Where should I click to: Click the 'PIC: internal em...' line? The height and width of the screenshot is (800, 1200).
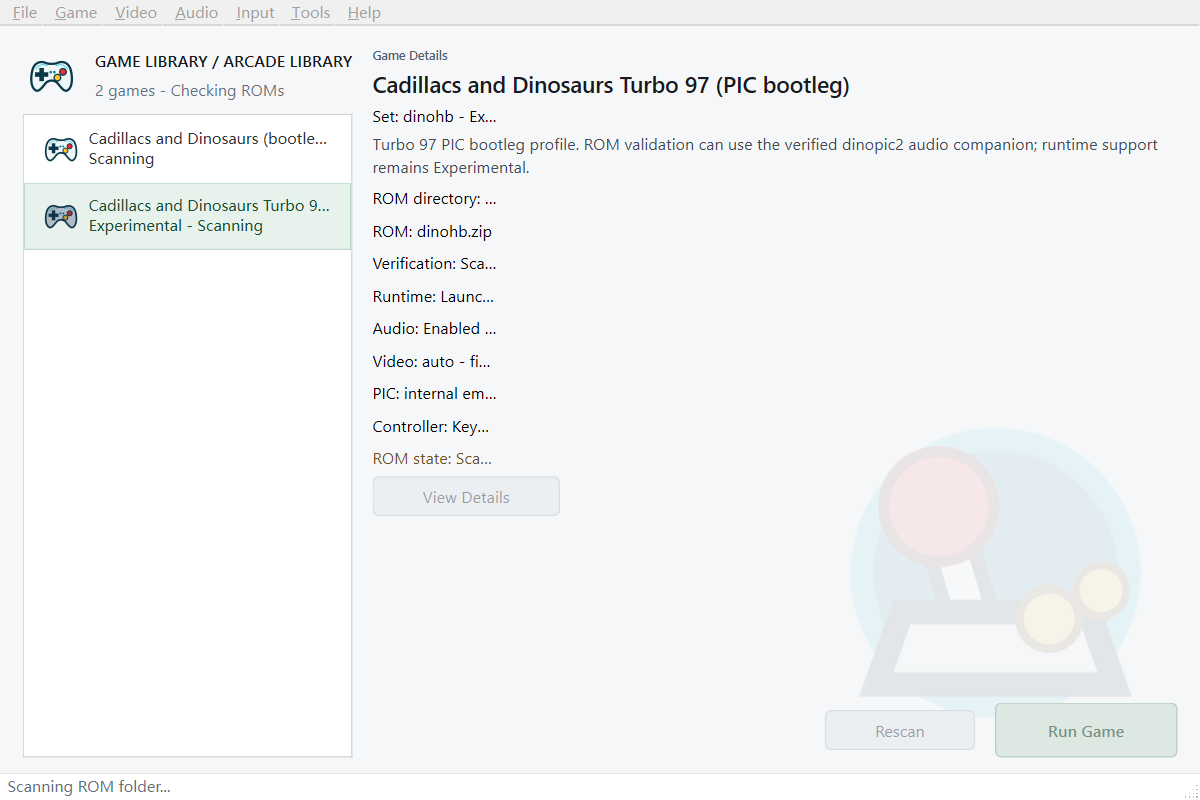[435, 394]
